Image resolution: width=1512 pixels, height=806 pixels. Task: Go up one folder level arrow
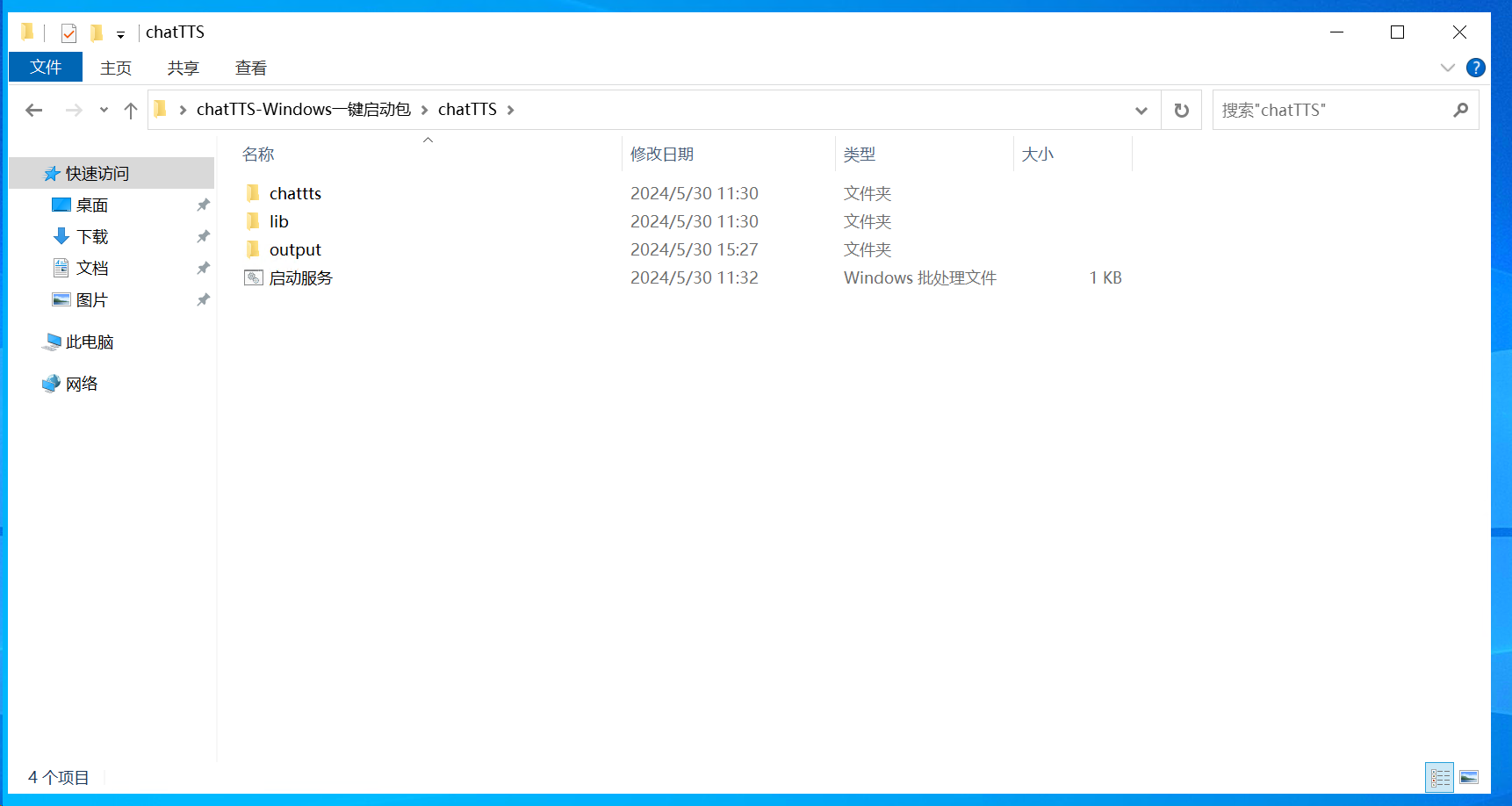(x=131, y=110)
